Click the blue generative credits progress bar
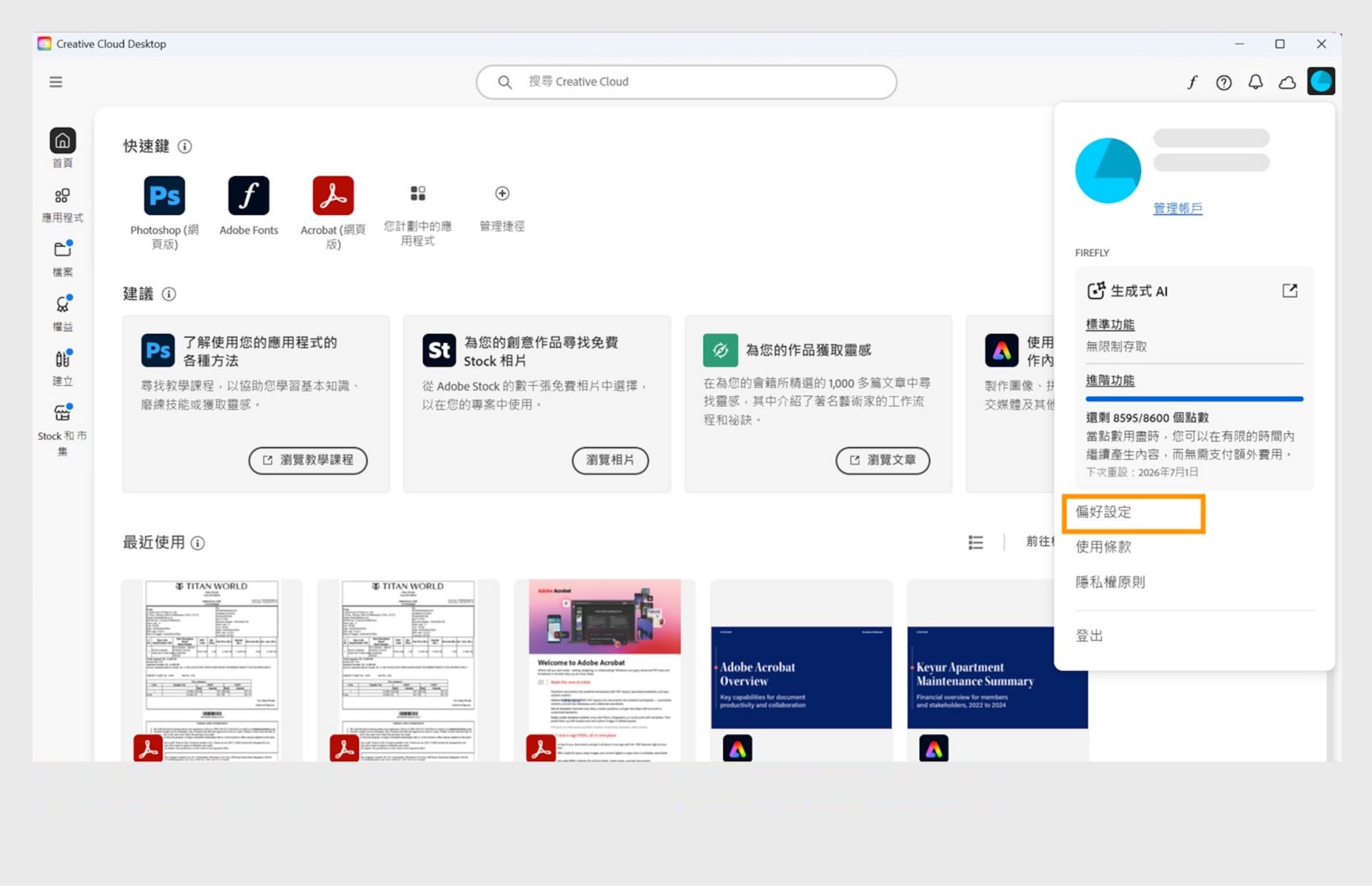Screen dimensions: 1372x886 pos(1194,399)
